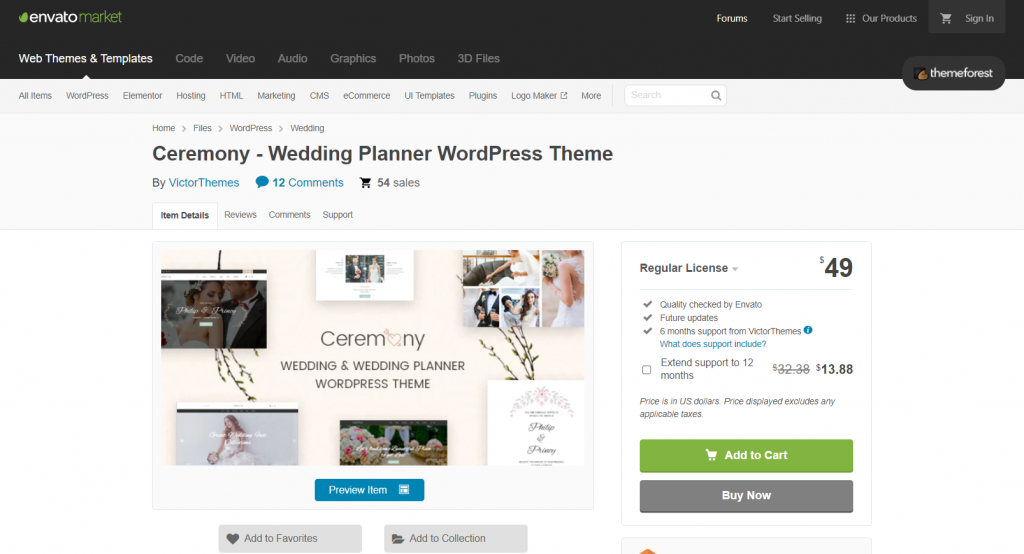1024x554 pixels.
Task: Enable Extend support to 12 months checkbox
Action: pyautogui.click(x=647, y=370)
